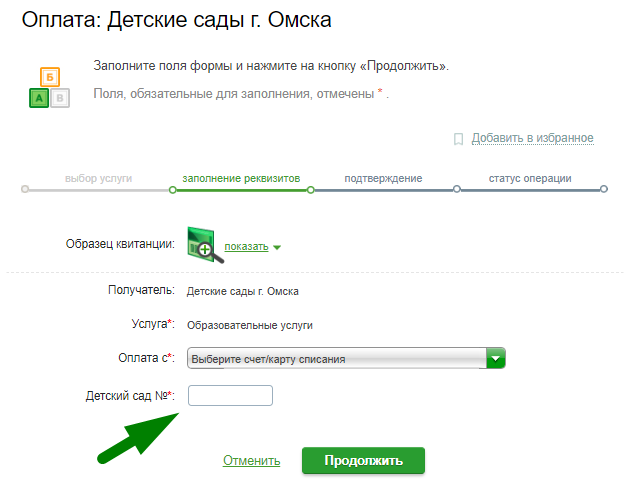Cancel the payment with the Отменить link
This screenshot has height=487, width=630.
tap(251, 461)
